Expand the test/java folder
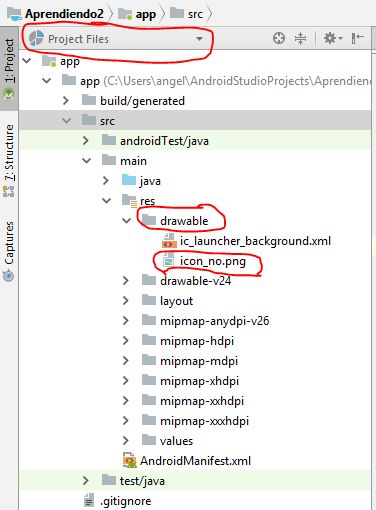This screenshot has height=510, width=376. [86, 481]
